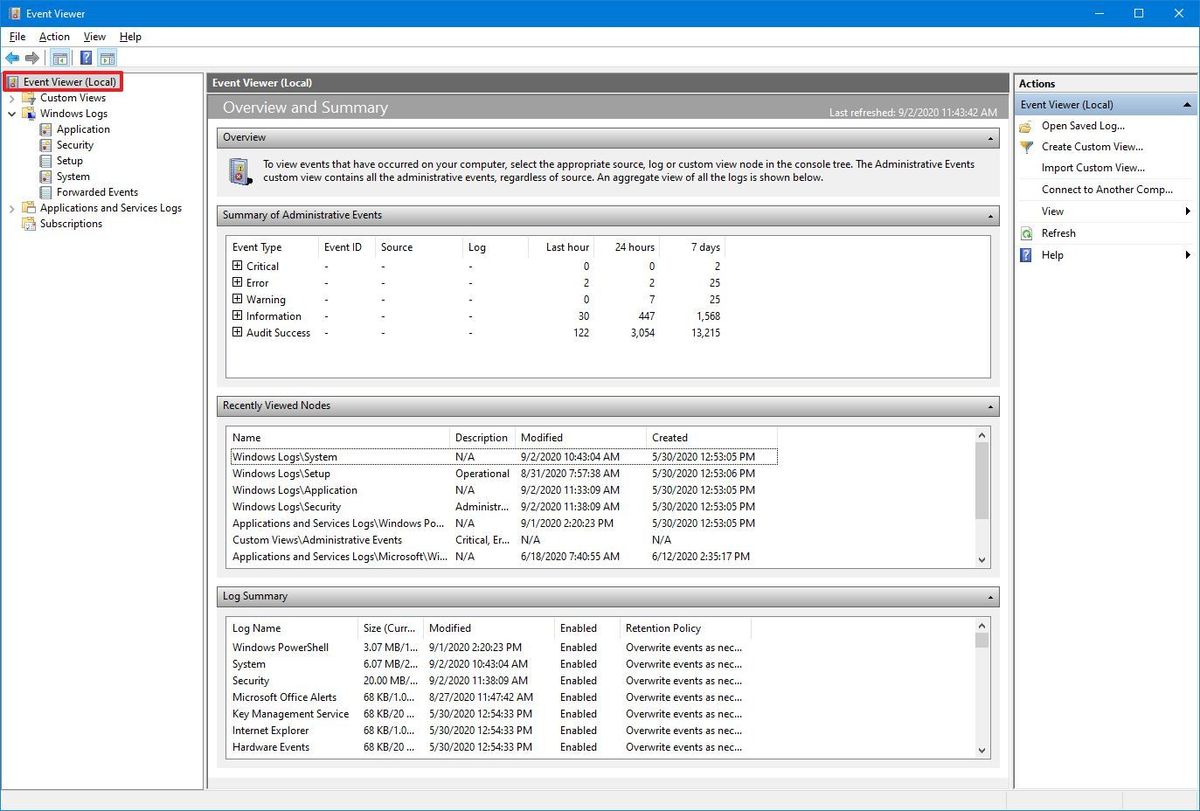Screen dimensions: 1200x811
Task: Collapse the Summary of Administrative Events section
Action: pos(991,215)
